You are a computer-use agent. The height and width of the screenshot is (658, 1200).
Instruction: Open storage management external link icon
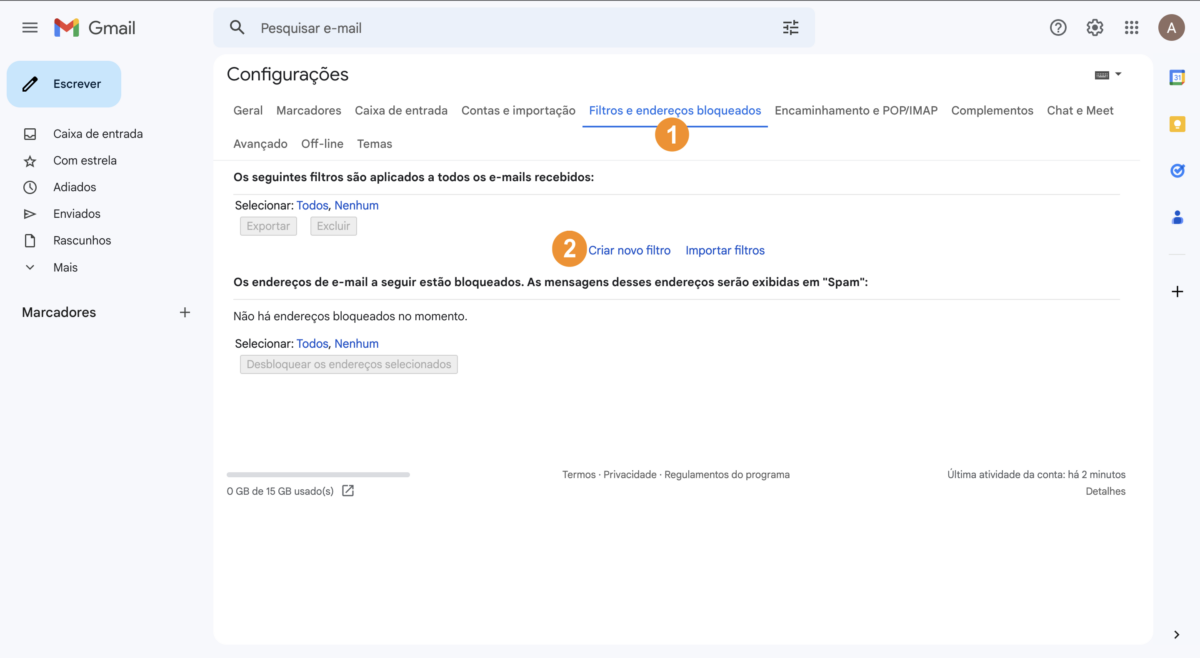pyautogui.click(x=348, y=491)
